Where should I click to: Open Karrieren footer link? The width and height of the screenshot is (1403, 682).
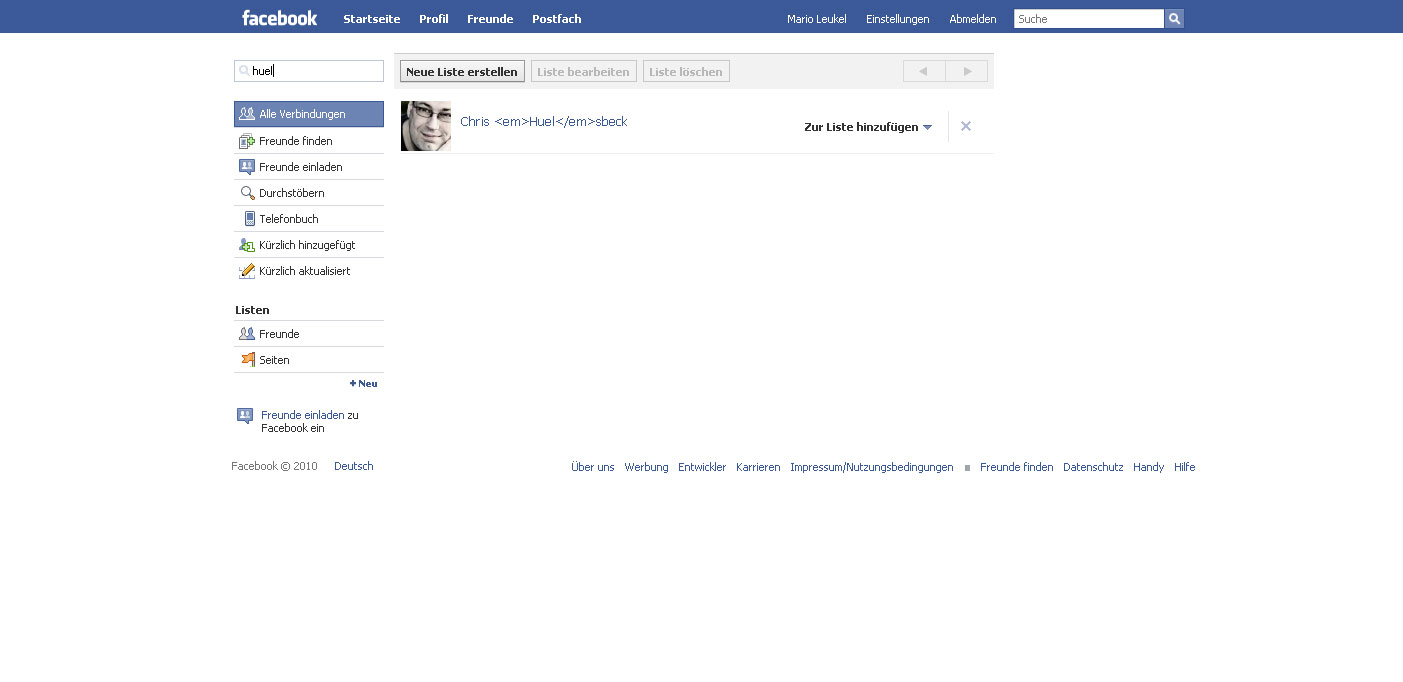tap(758, 467)
